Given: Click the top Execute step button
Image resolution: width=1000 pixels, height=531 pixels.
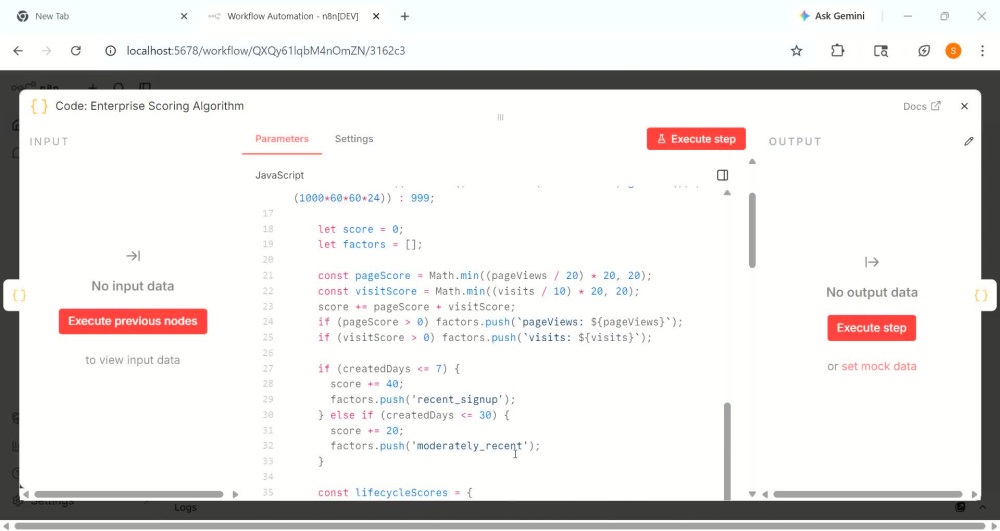Looking at the screenshot, I should pos(696,139).
